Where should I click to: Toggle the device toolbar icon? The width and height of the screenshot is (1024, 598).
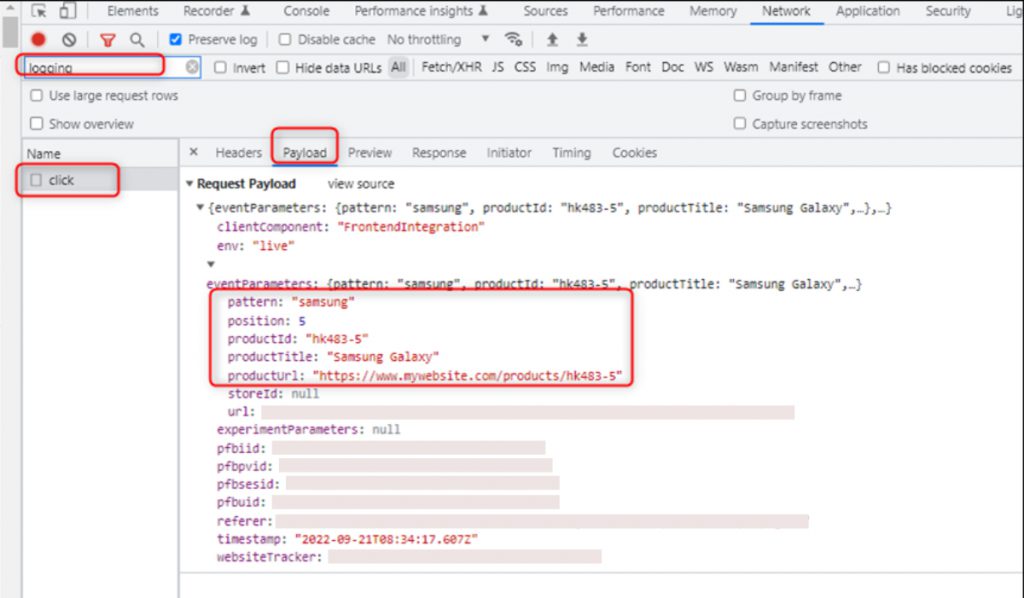point(67,11)
